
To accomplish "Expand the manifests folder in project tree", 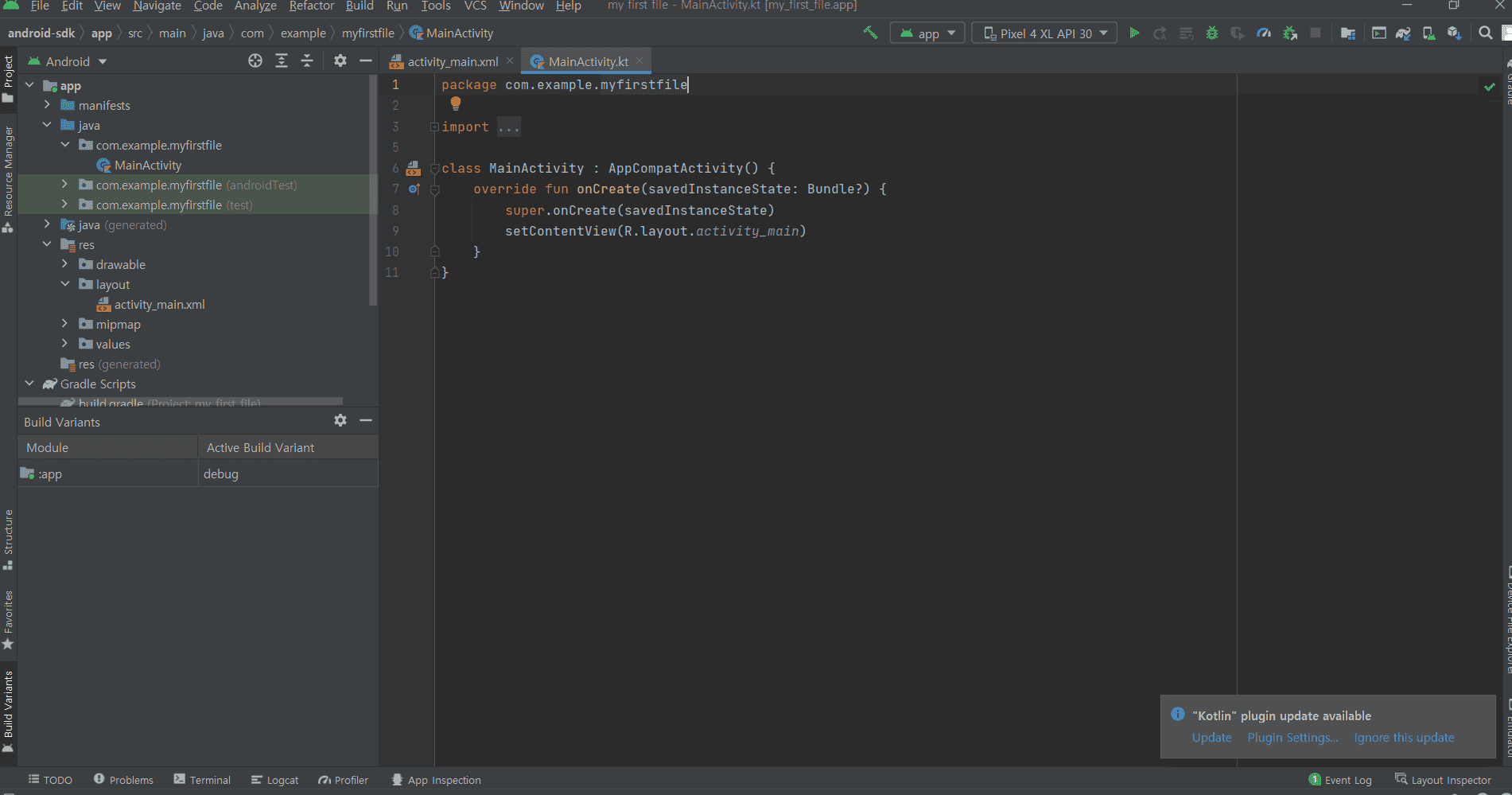I will coord(47,105).
